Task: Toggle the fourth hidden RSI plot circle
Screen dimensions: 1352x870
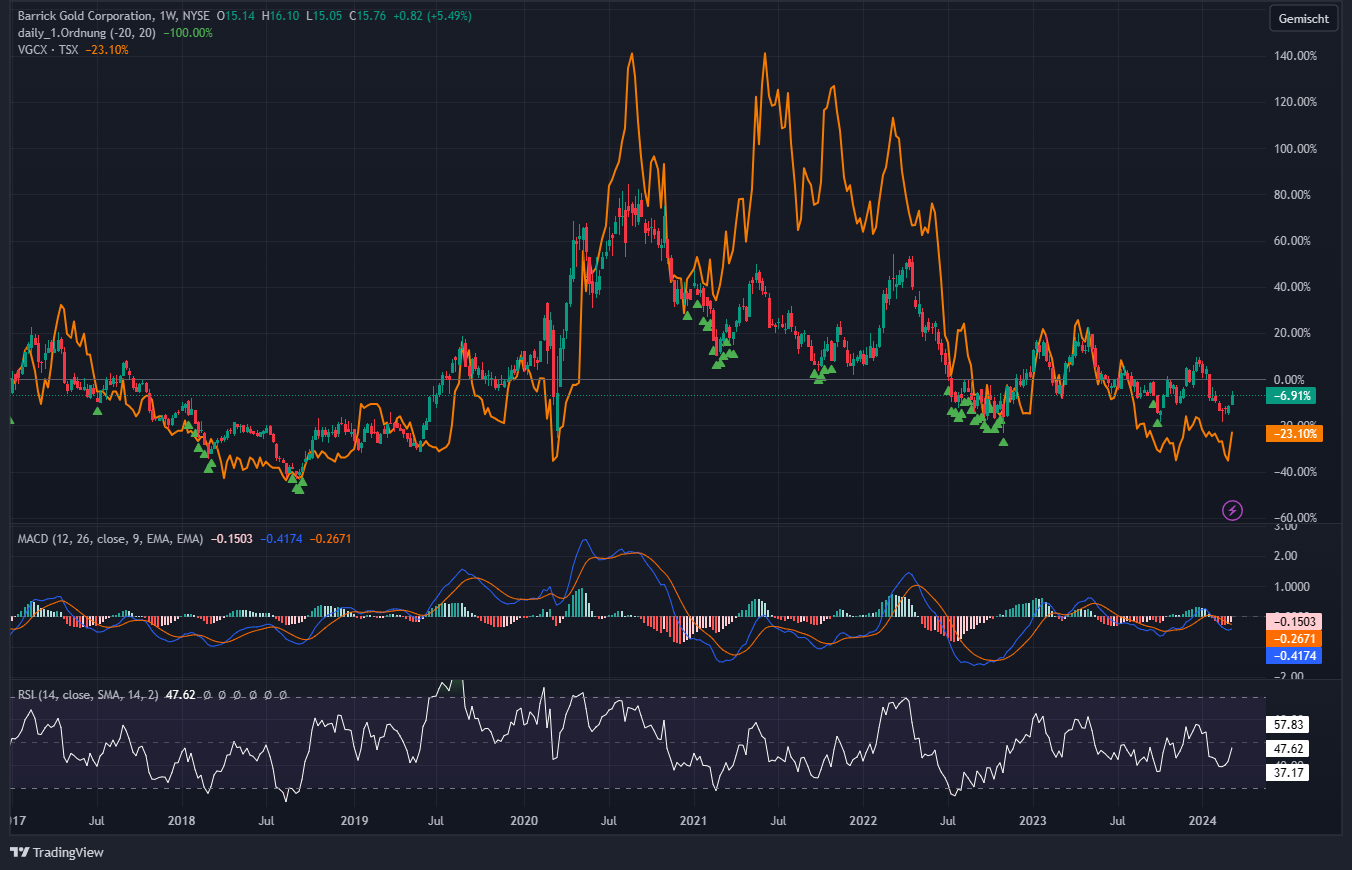Action: pyautogui.click(x=253, y=695)
